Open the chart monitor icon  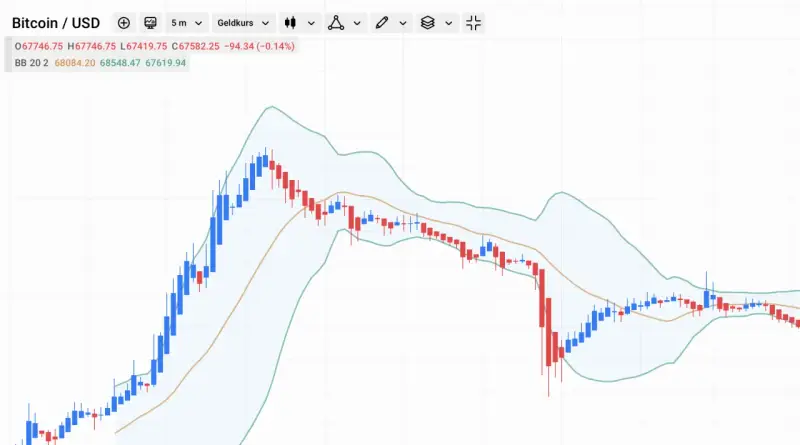[x=151, y=23]
